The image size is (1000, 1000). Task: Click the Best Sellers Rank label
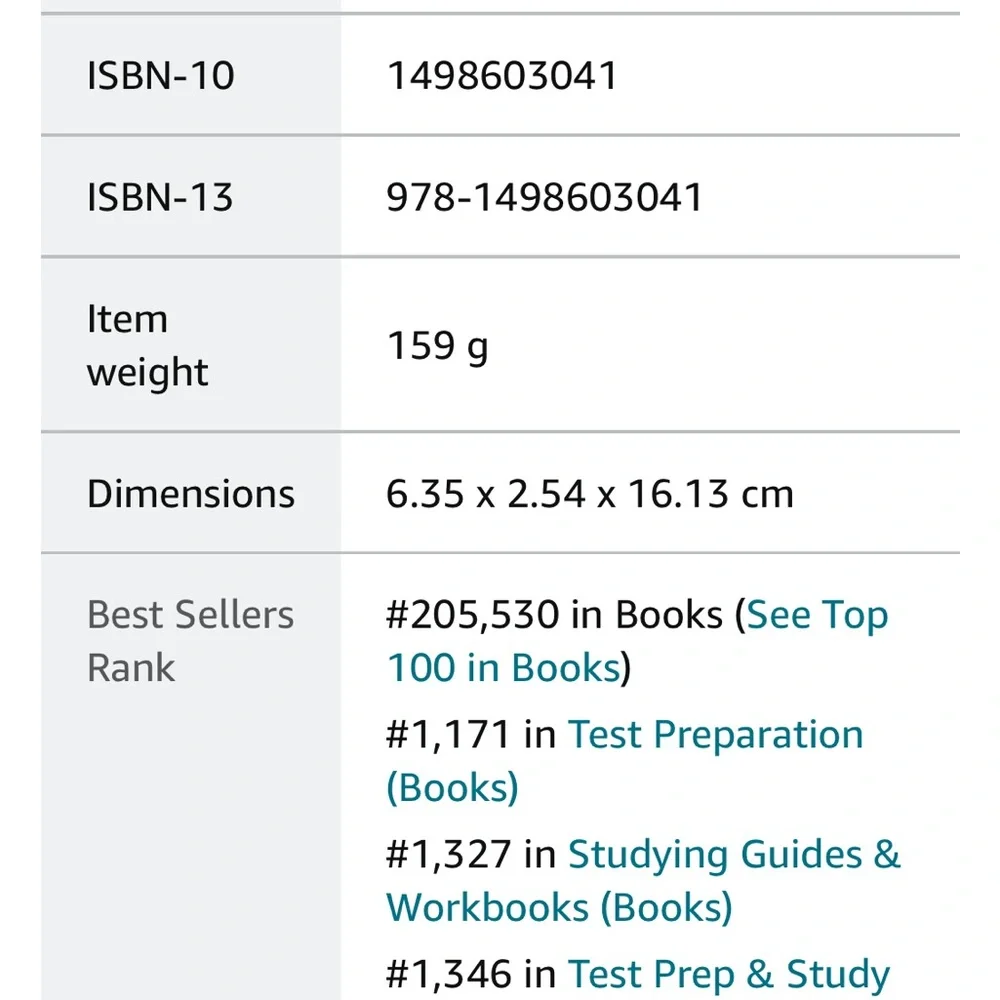[x=190, y=640]
